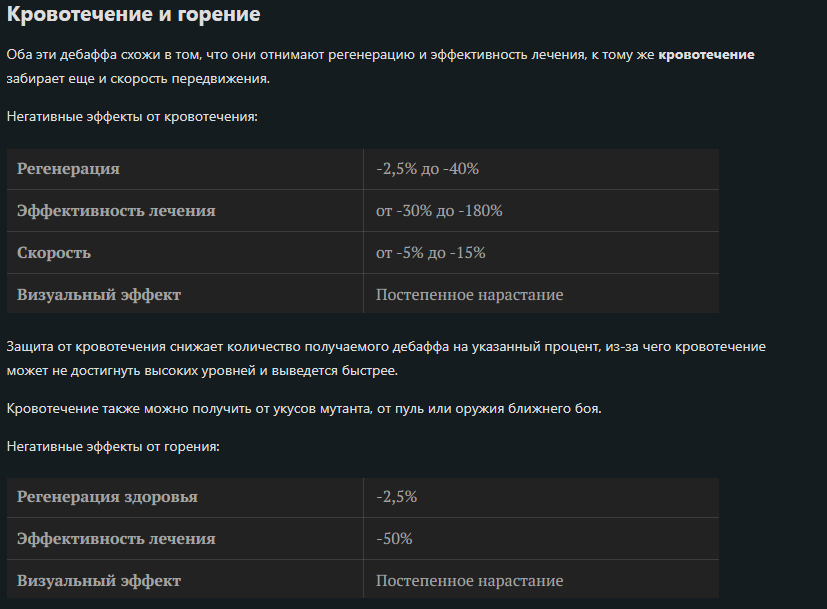The height and width of the screenshot is (609, 827).
Task: Click Постепенное нарастание in the bleeding table
Action: click(x=469, y=294)
